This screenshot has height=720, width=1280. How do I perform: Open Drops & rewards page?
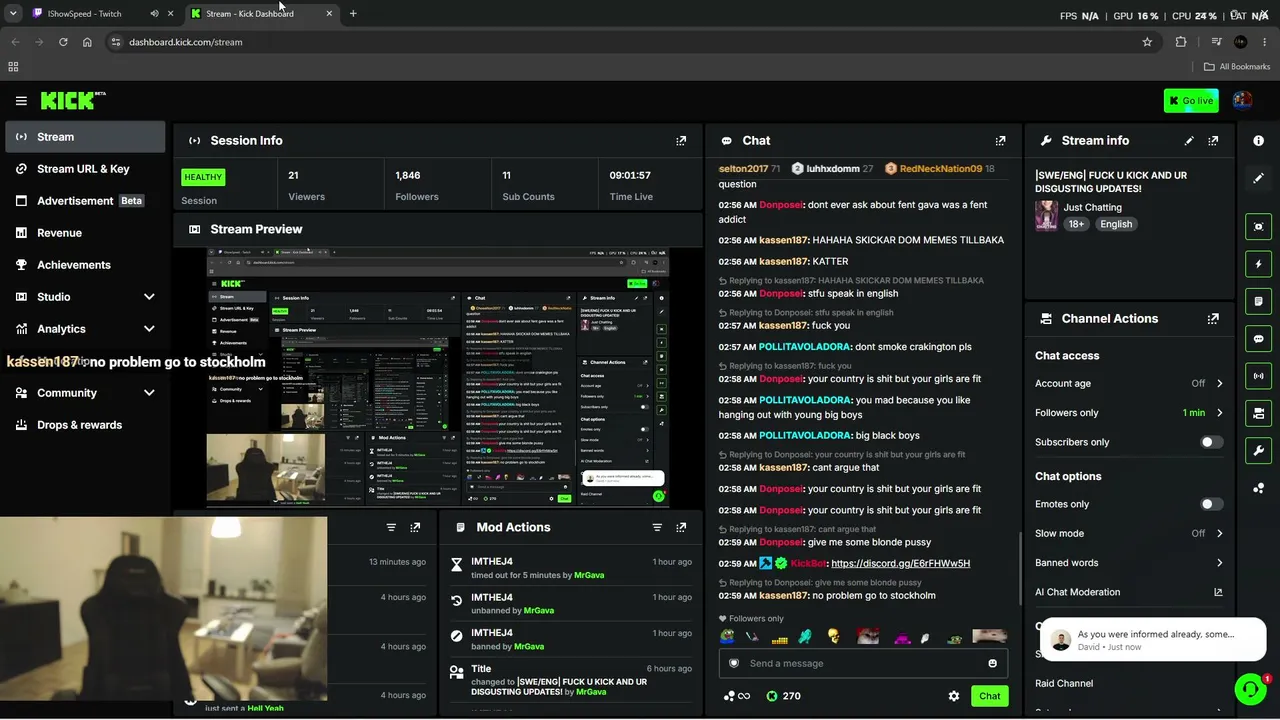pyautogui.click(x=85, y=425)
